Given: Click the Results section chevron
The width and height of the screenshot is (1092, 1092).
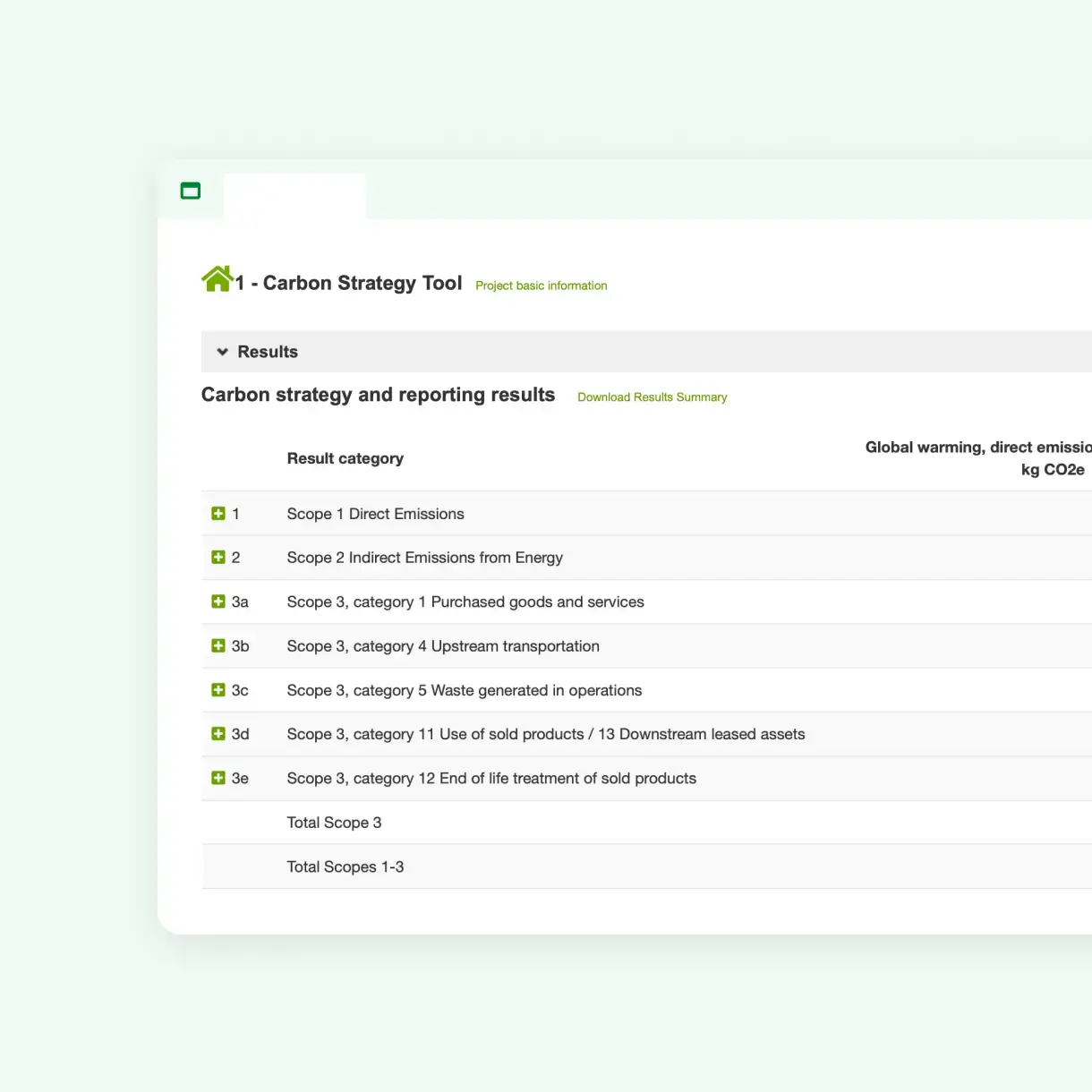Looking at the screenshot, I should click(x=222, y=352).
